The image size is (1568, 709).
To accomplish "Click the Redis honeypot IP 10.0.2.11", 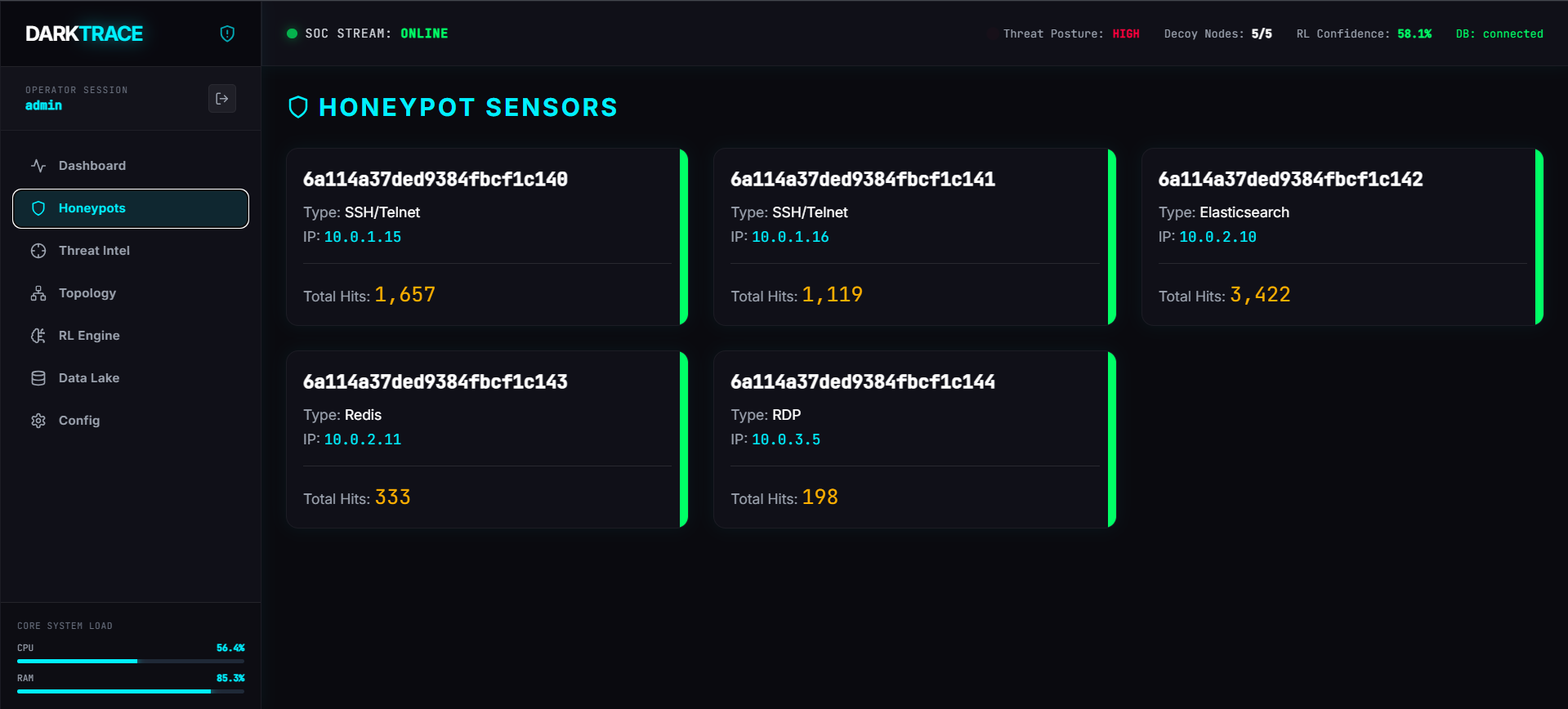I will coord(363,439).
